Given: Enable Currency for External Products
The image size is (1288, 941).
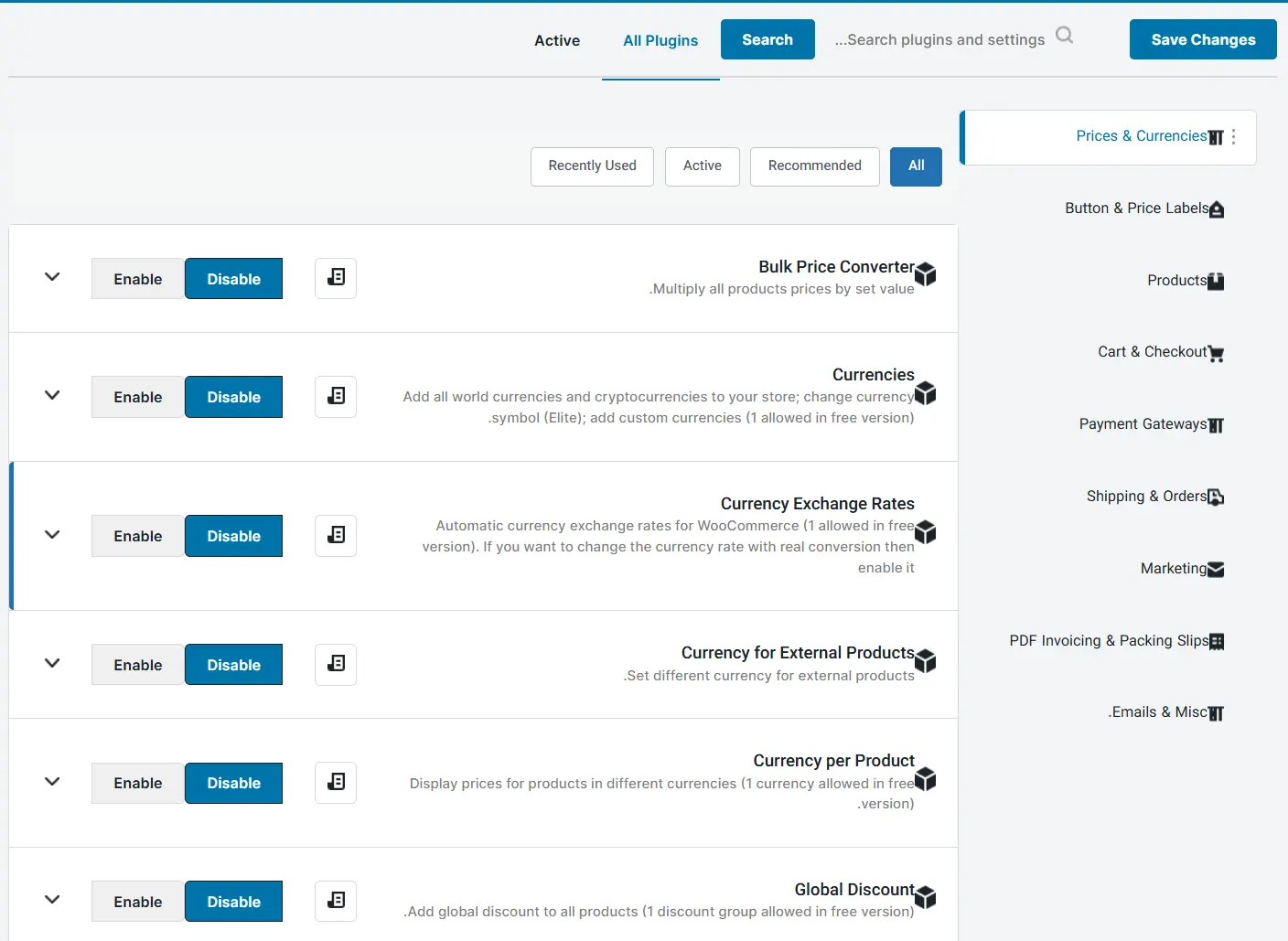Looking at the screenshot, I should pyautogui.click(x=138, y=665).
